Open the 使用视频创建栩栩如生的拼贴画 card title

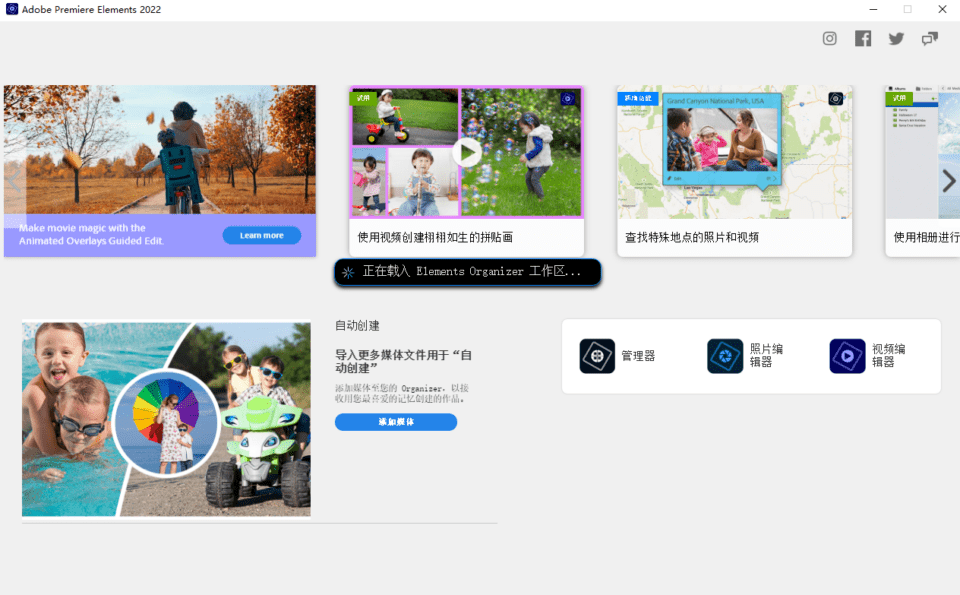click(435, 238)
